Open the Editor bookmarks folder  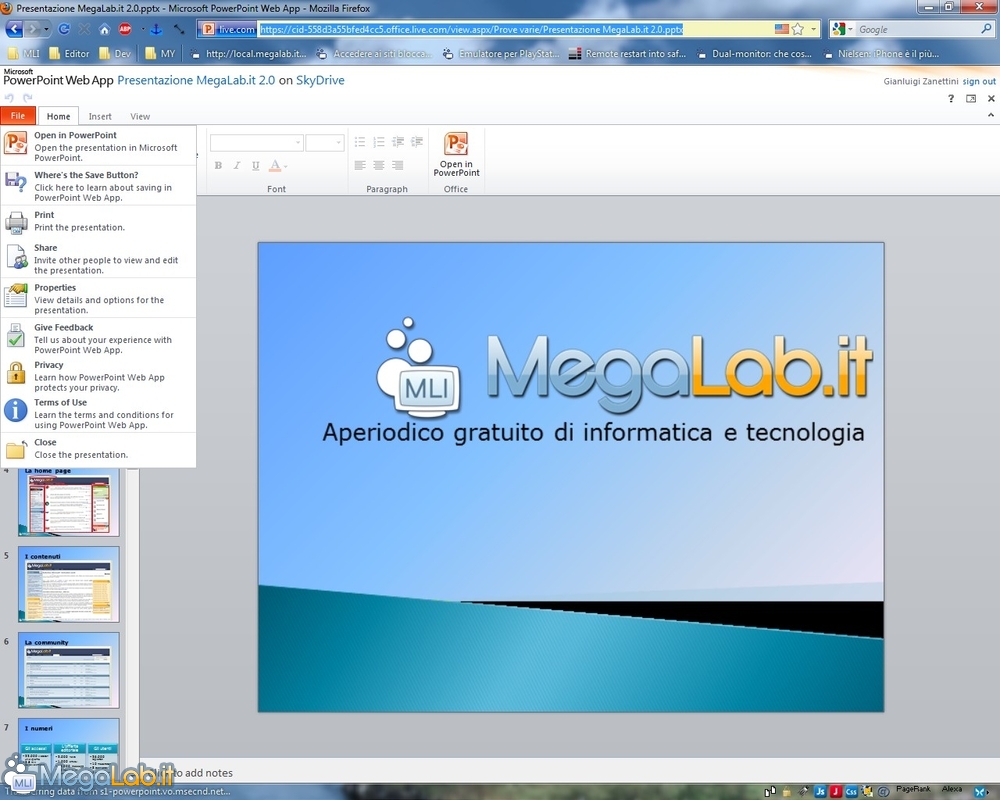(x=70, y=54)
